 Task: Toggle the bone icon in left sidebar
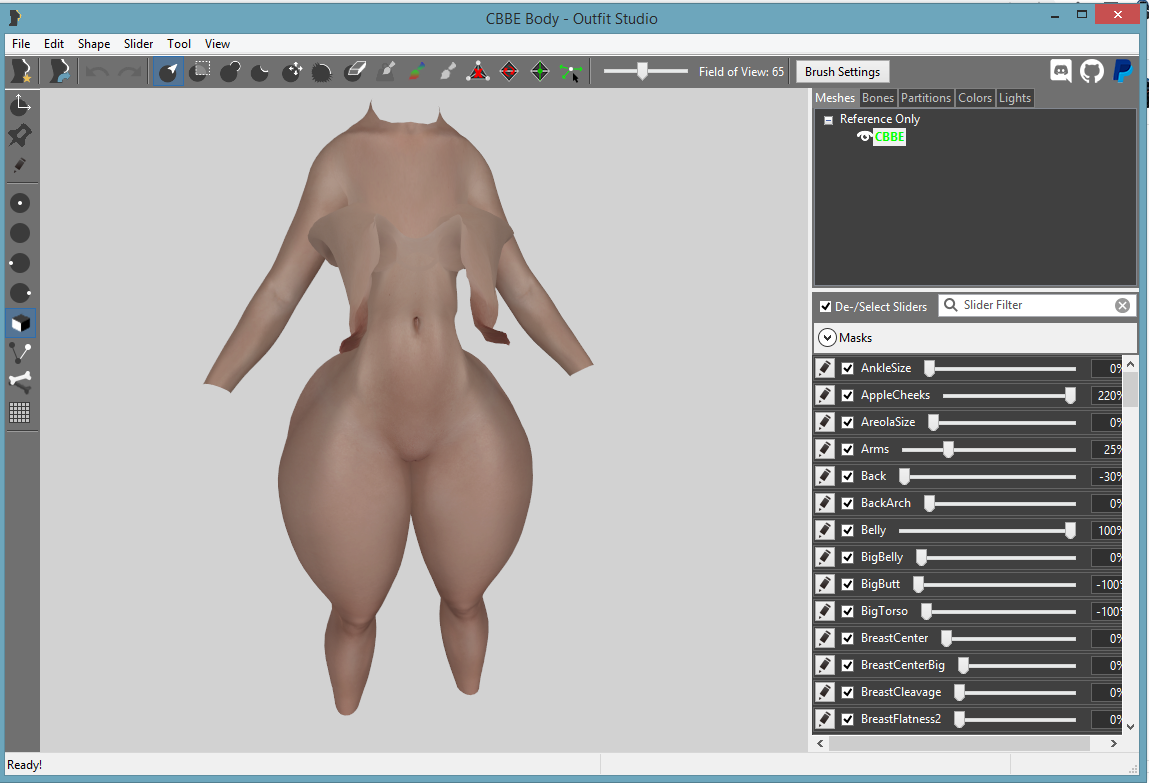[20, 382]
